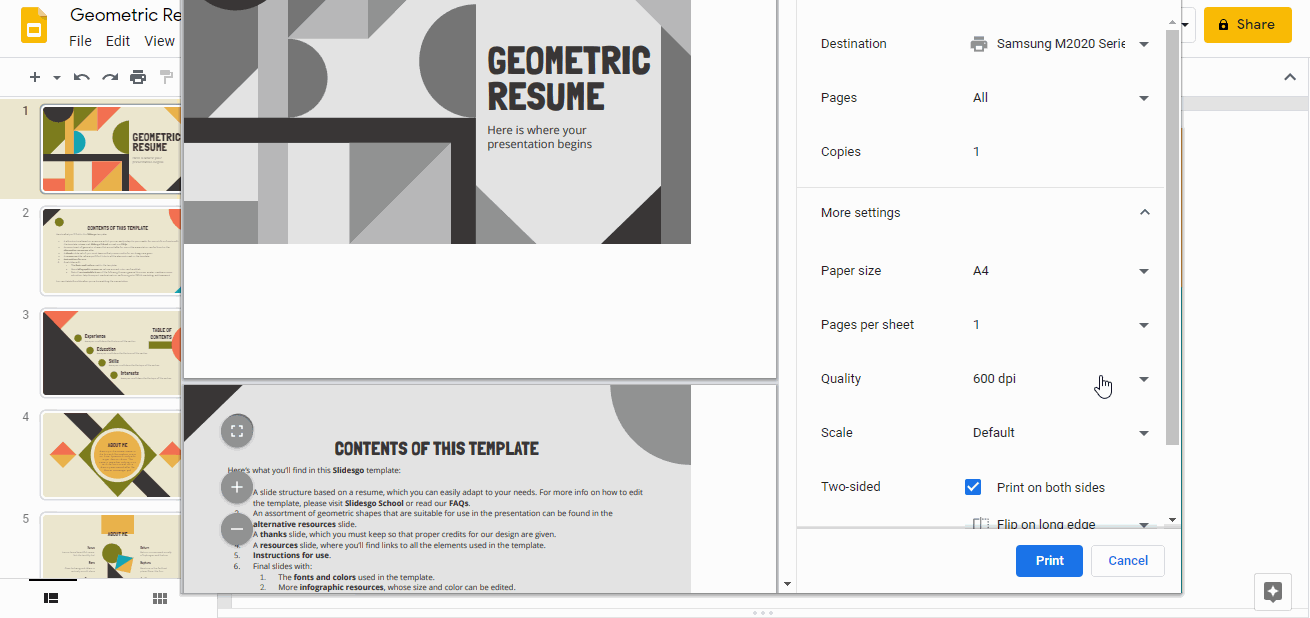Click the presentation title Geometric Re
The width and height of the screenshot is (1310, 618).
[x=127, y=16]
